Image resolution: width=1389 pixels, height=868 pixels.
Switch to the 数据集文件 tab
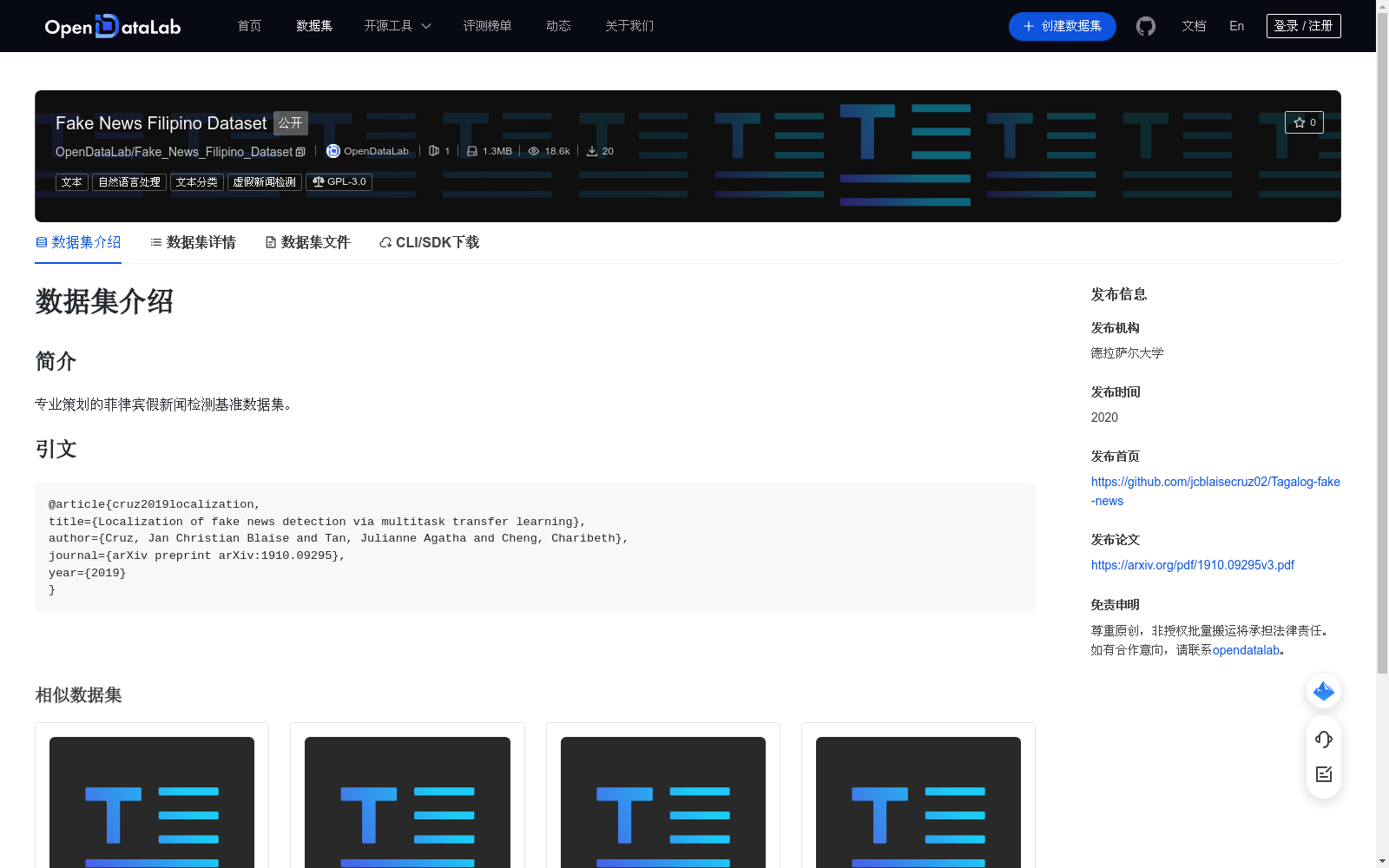307,242
